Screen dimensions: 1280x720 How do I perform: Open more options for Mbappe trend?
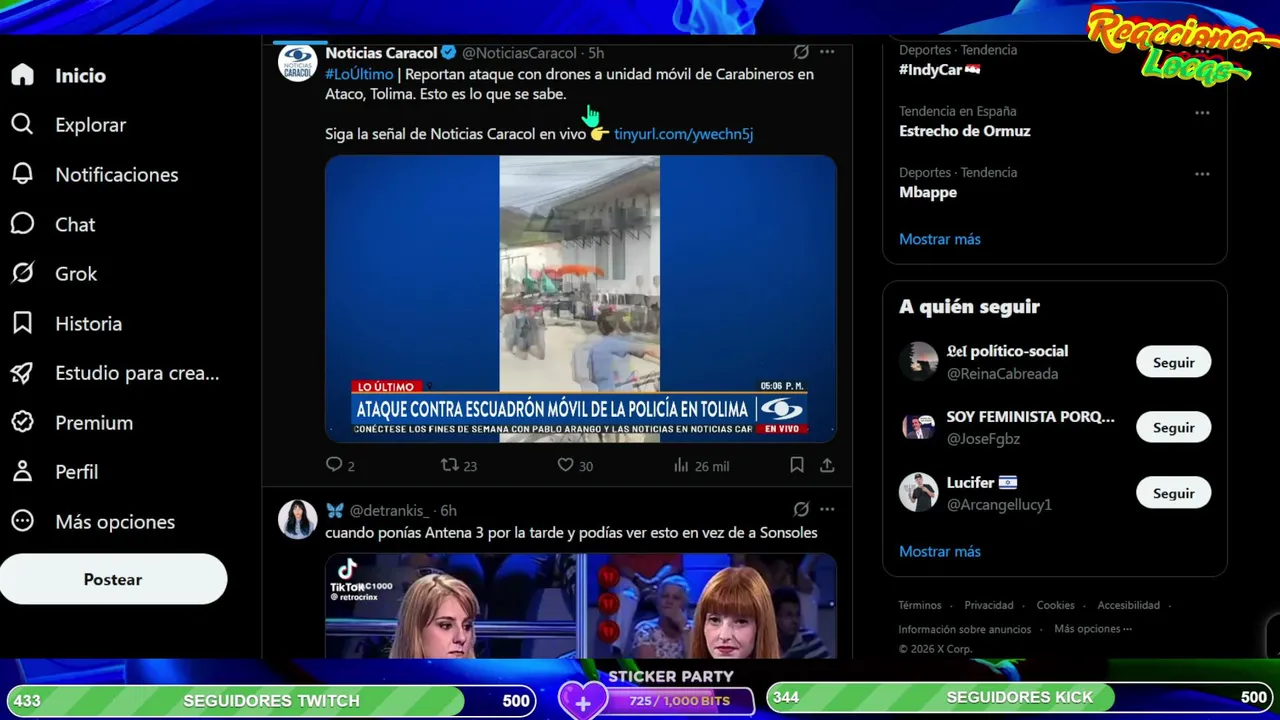(1202, 173)
